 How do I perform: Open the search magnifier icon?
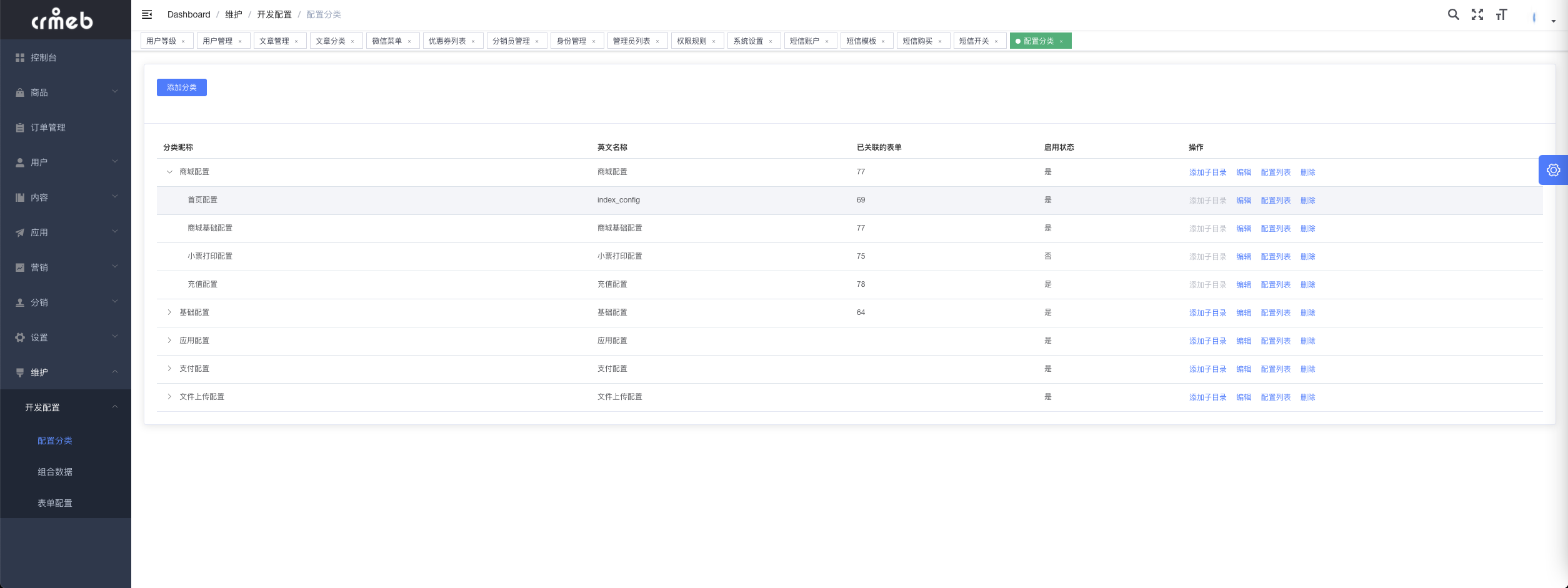[x=1454, y=14]
